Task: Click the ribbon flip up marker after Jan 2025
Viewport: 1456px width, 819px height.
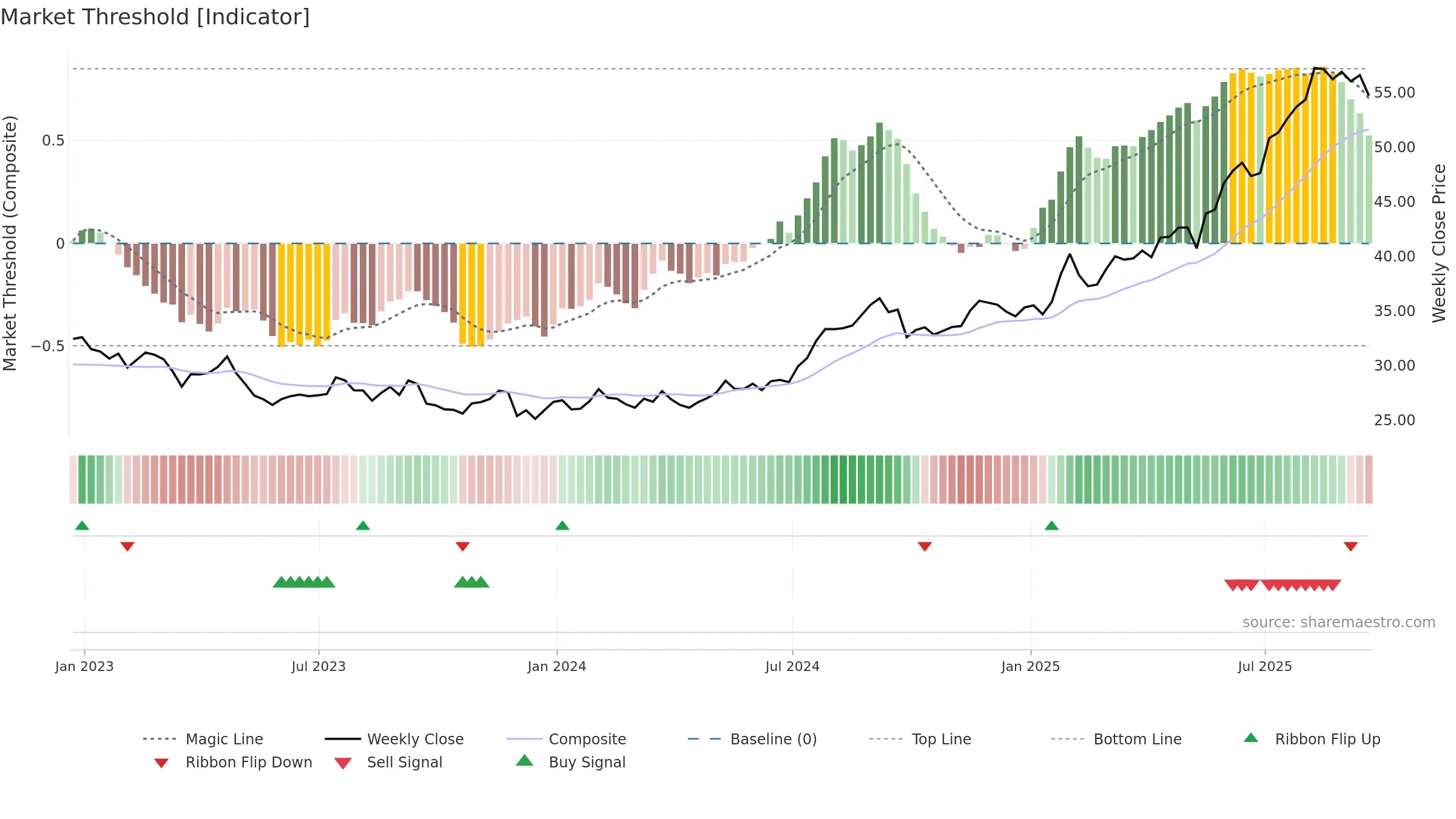Action: (x=1051, y=525)
